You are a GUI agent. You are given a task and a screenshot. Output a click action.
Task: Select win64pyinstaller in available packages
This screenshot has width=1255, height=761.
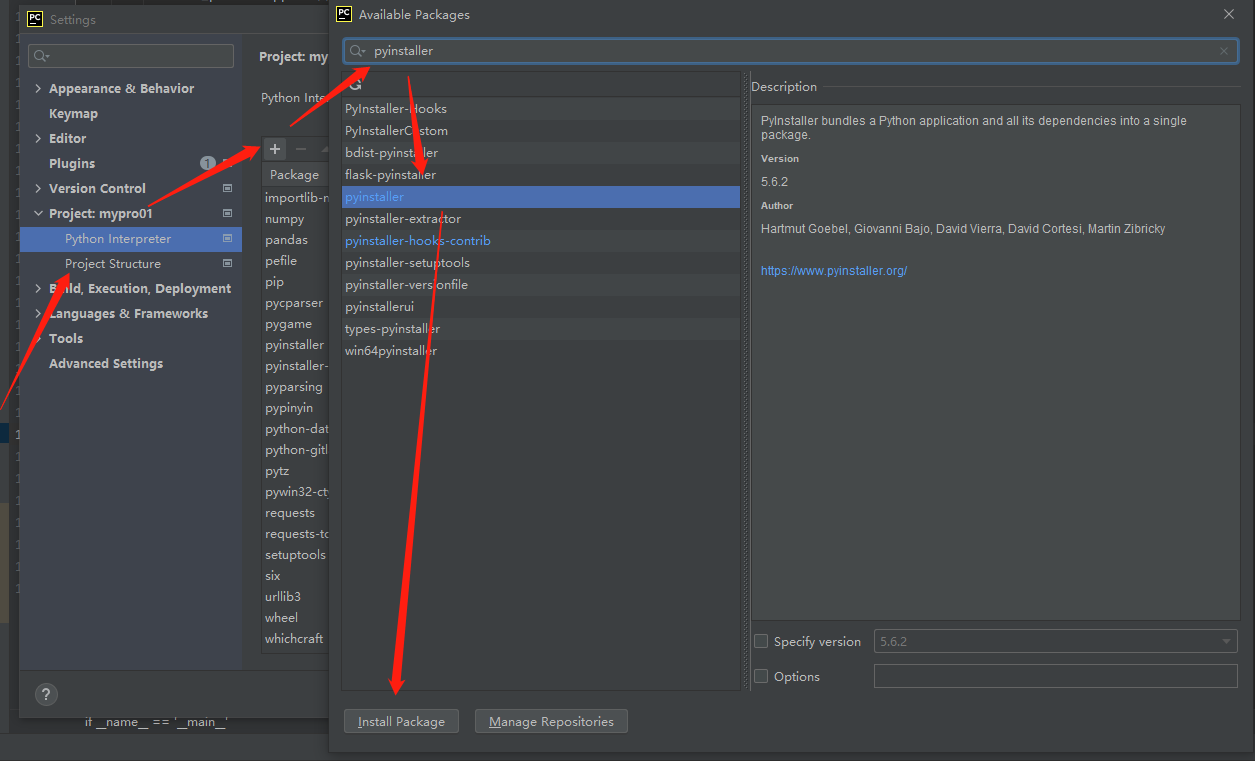(541, 351)
